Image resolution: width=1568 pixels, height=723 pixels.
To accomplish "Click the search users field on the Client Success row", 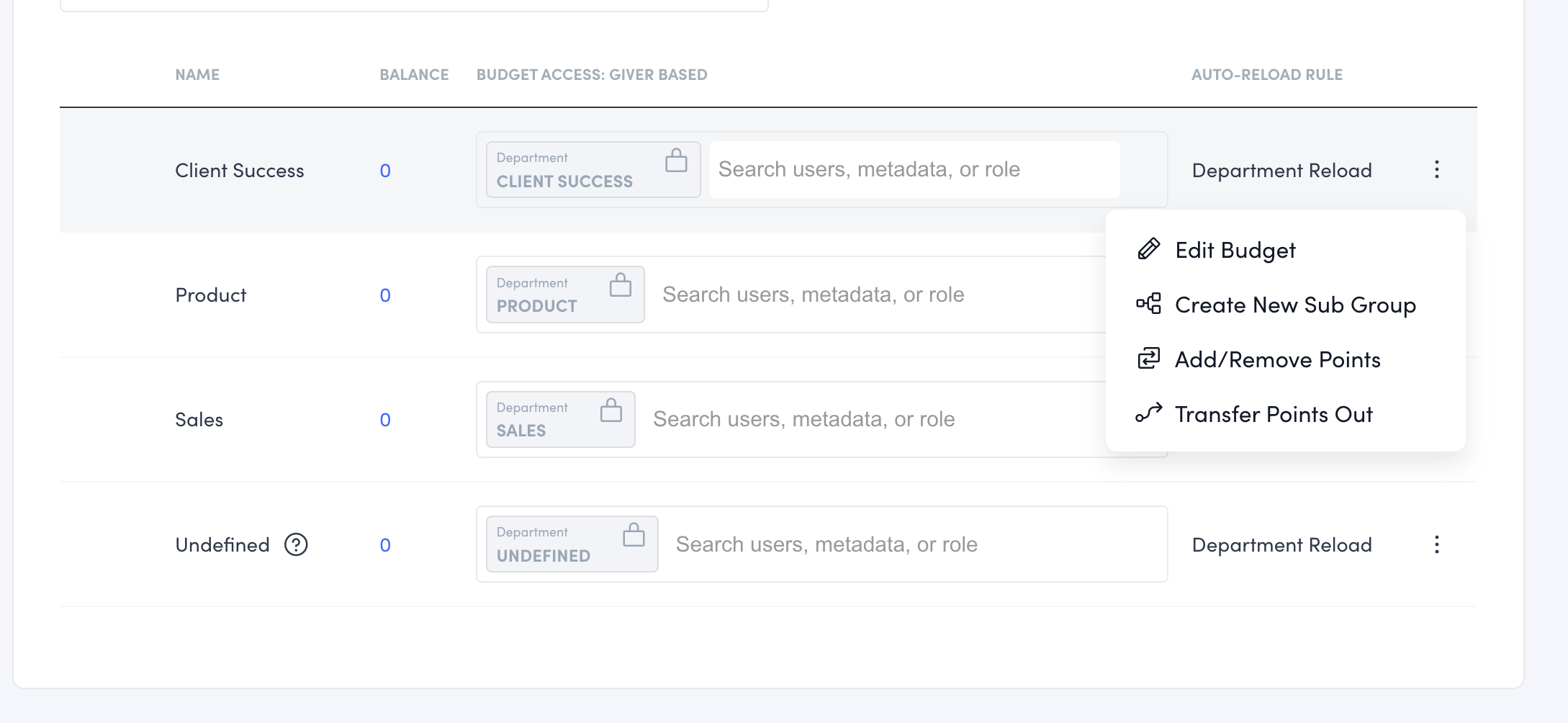I will 914,169.
